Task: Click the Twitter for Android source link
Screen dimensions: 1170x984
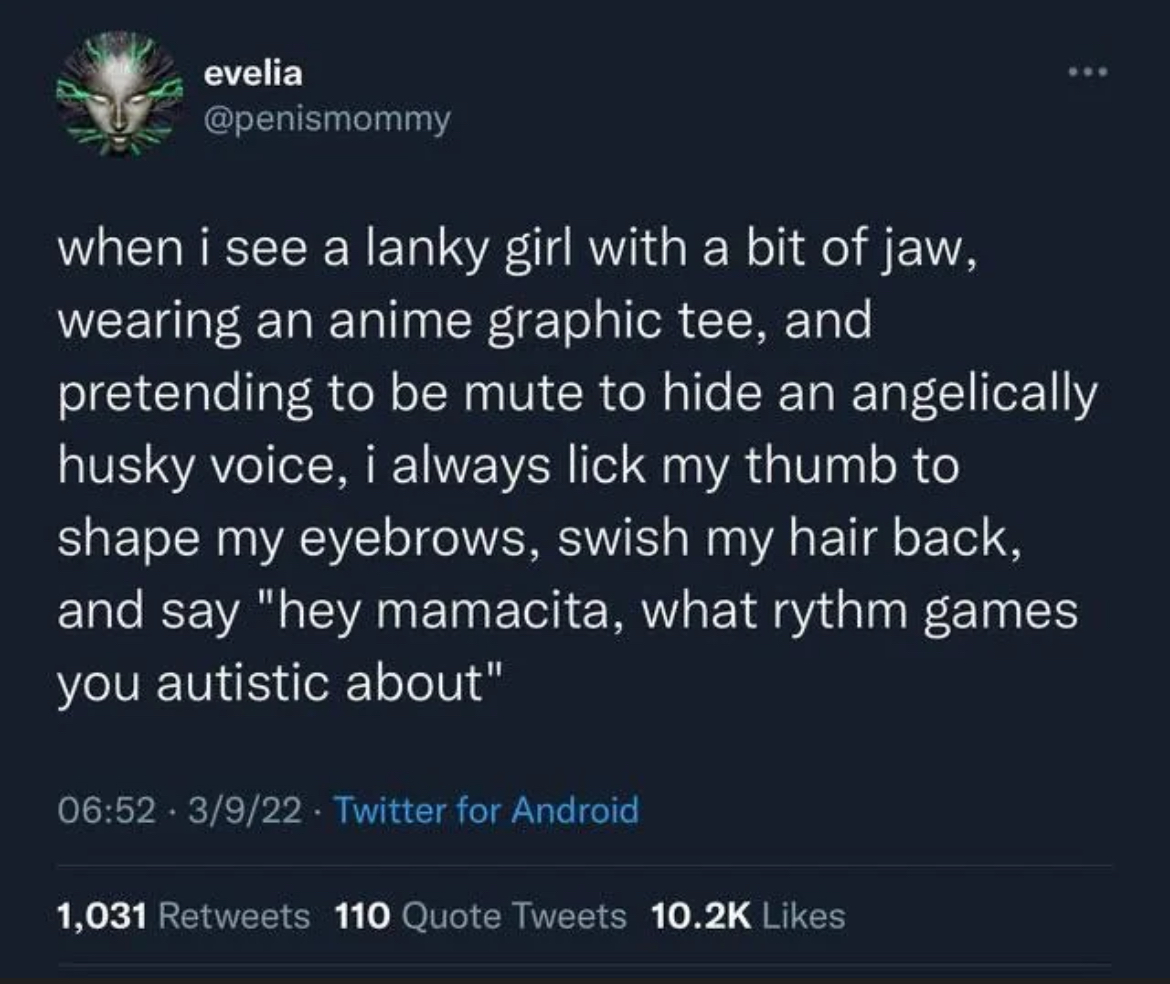Action: click(486, 809)
